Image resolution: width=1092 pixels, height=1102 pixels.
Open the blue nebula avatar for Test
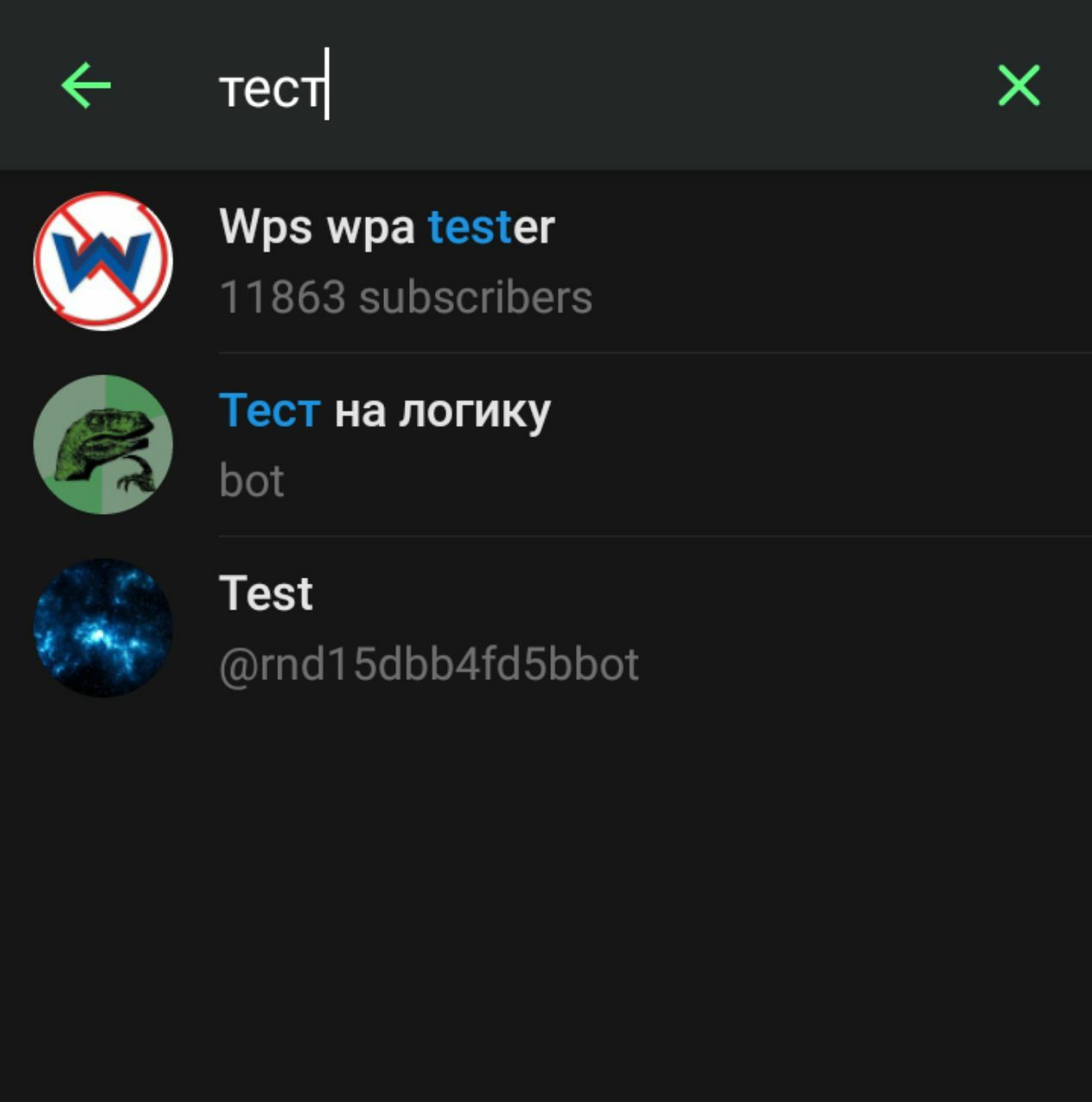click(103, 628)
